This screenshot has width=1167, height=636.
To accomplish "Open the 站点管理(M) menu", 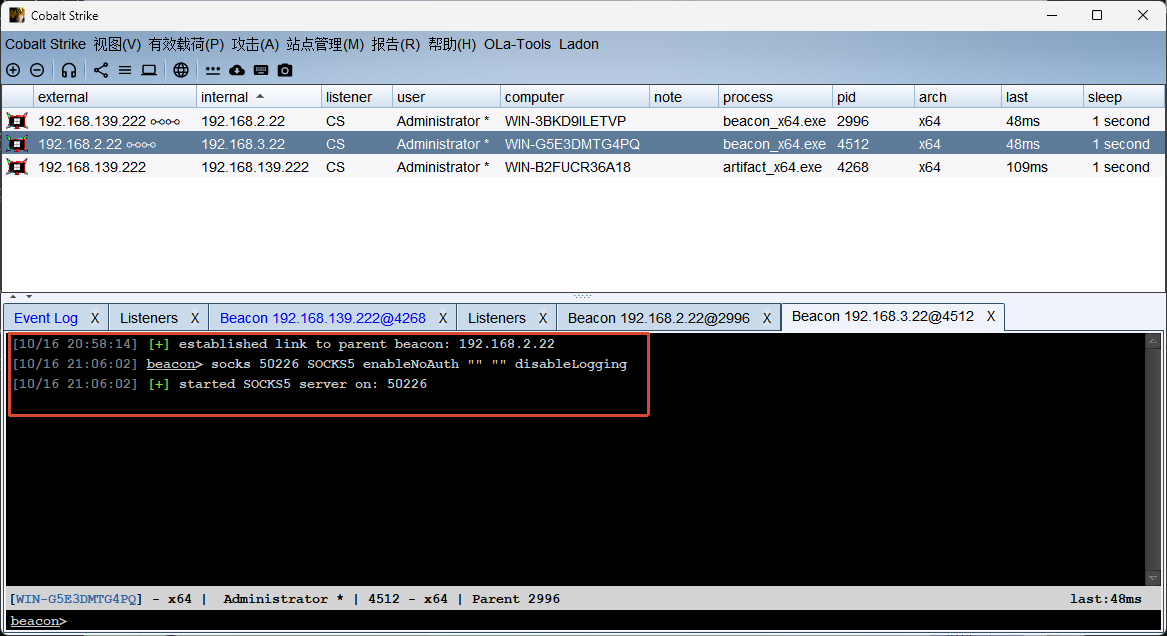I will click(325, 45).
